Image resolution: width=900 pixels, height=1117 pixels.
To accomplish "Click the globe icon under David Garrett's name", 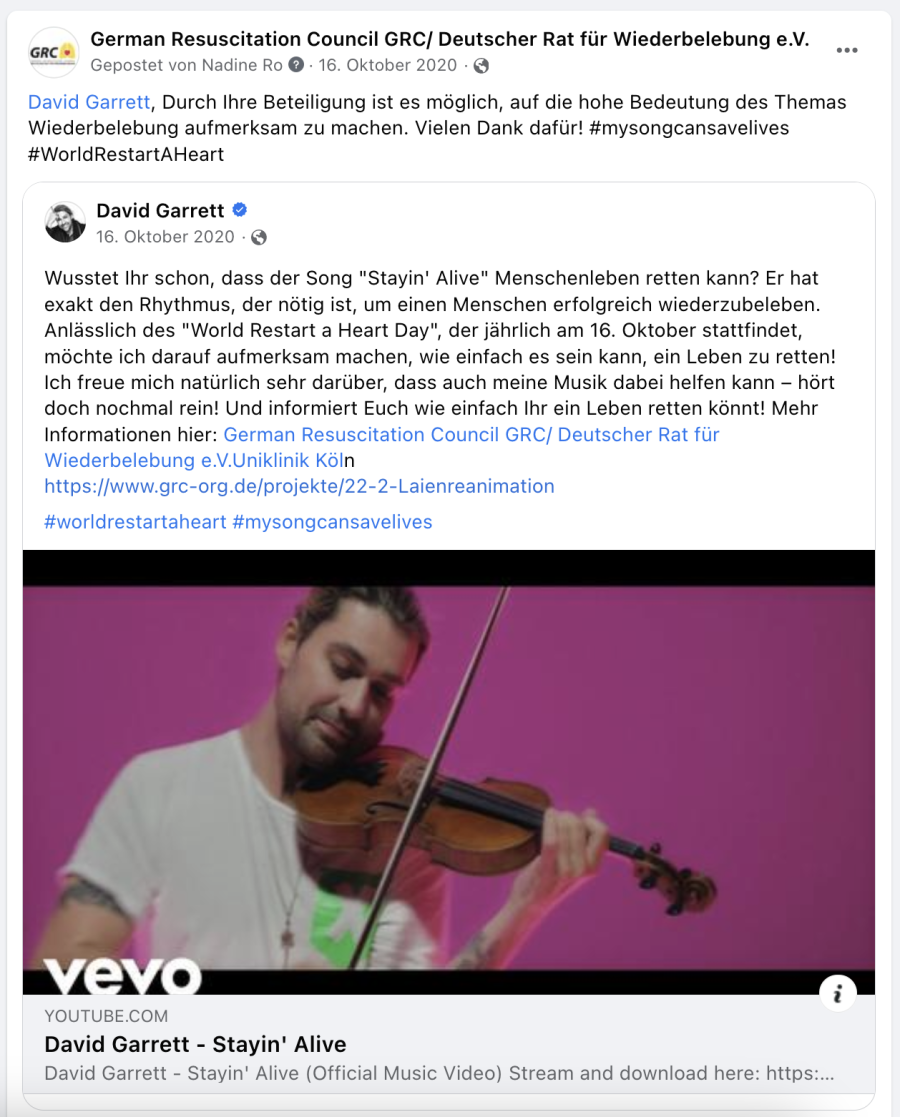I will pos(259,237).
